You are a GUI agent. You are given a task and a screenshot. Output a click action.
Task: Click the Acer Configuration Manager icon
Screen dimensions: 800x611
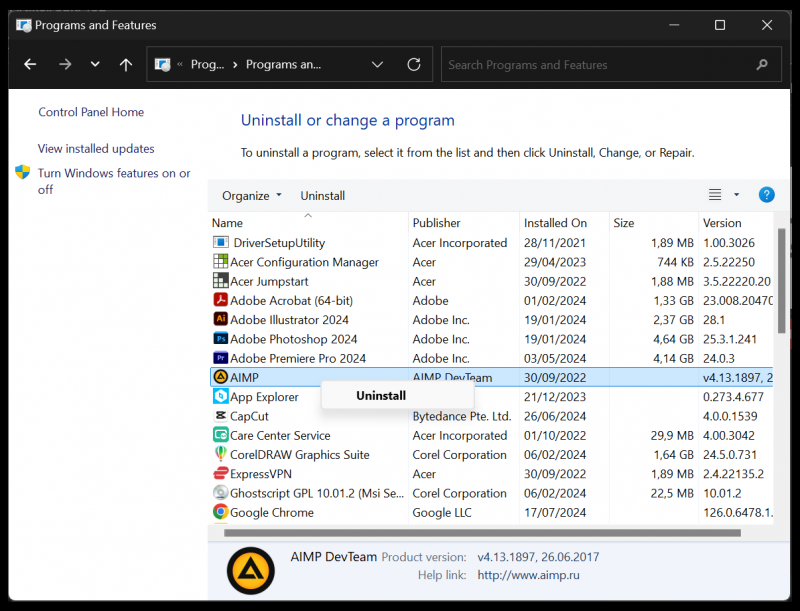220,262
